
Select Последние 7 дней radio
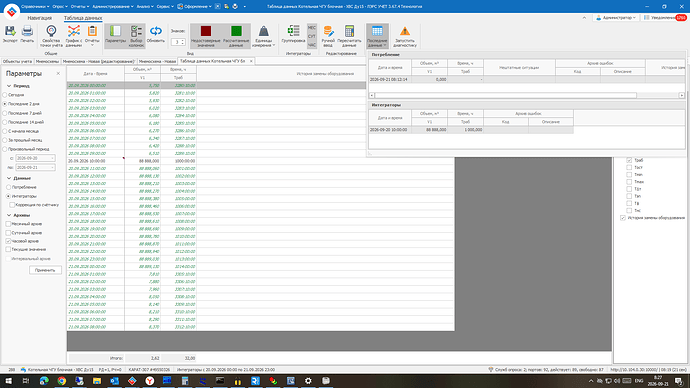(5, 113)
